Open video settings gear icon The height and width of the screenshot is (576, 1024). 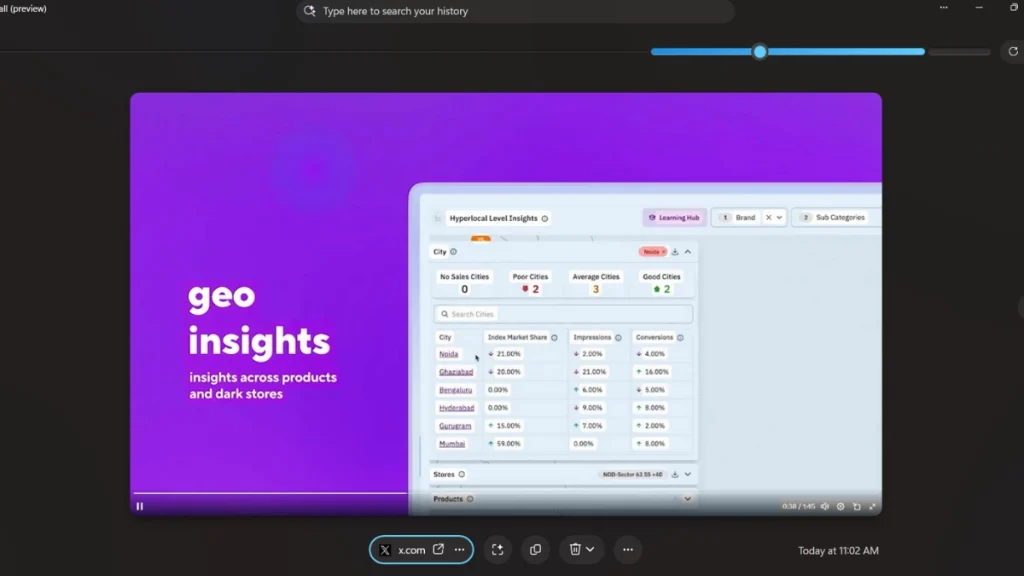point(840,506)
